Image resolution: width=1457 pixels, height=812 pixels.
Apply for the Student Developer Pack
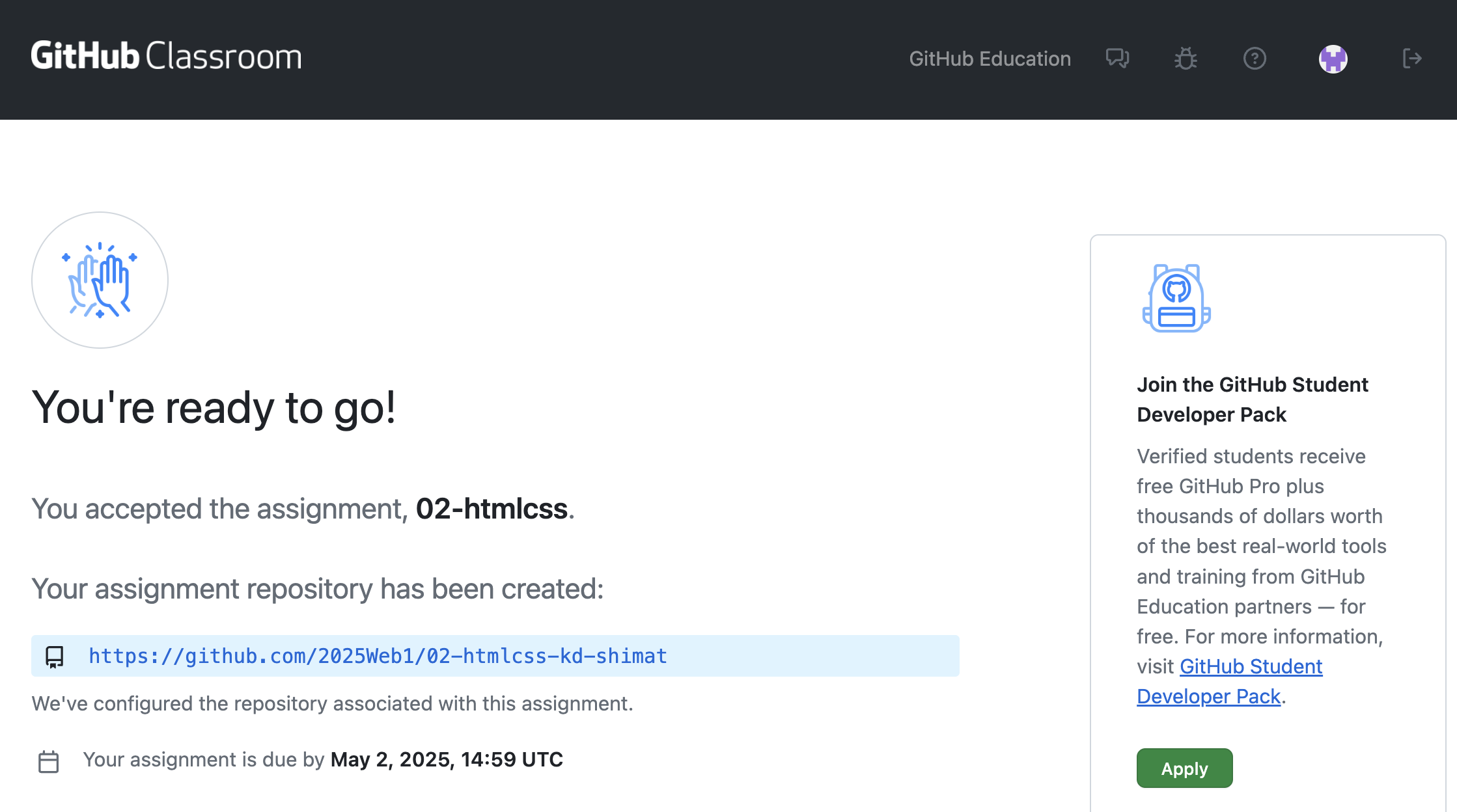click(x=1184, y=768)
